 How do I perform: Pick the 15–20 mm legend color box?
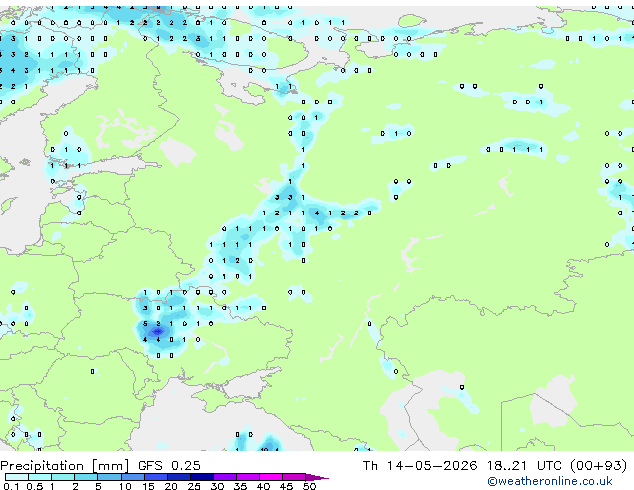pyautogui.click(x=155, y=477)
